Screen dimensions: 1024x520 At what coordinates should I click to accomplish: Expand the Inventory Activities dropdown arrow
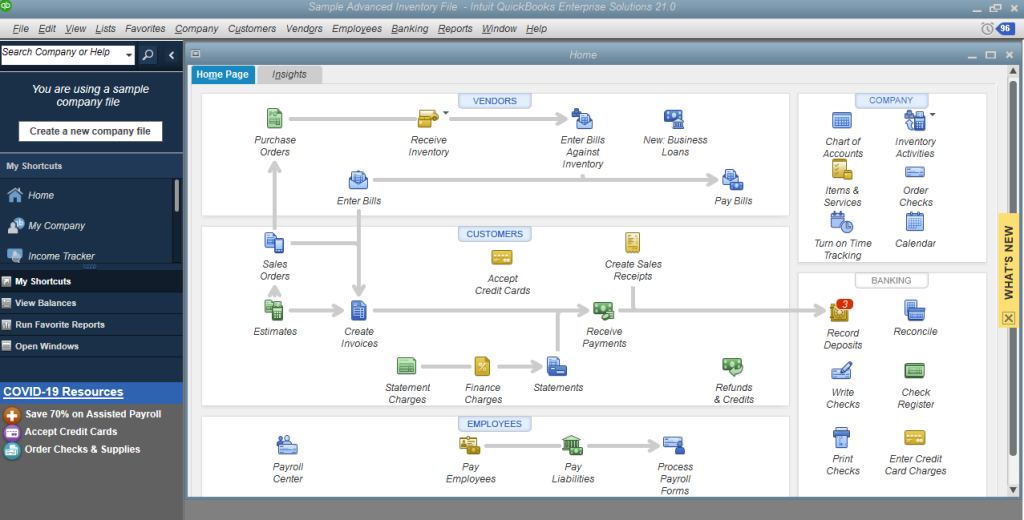pyautogui.click(x=932, y=114)
